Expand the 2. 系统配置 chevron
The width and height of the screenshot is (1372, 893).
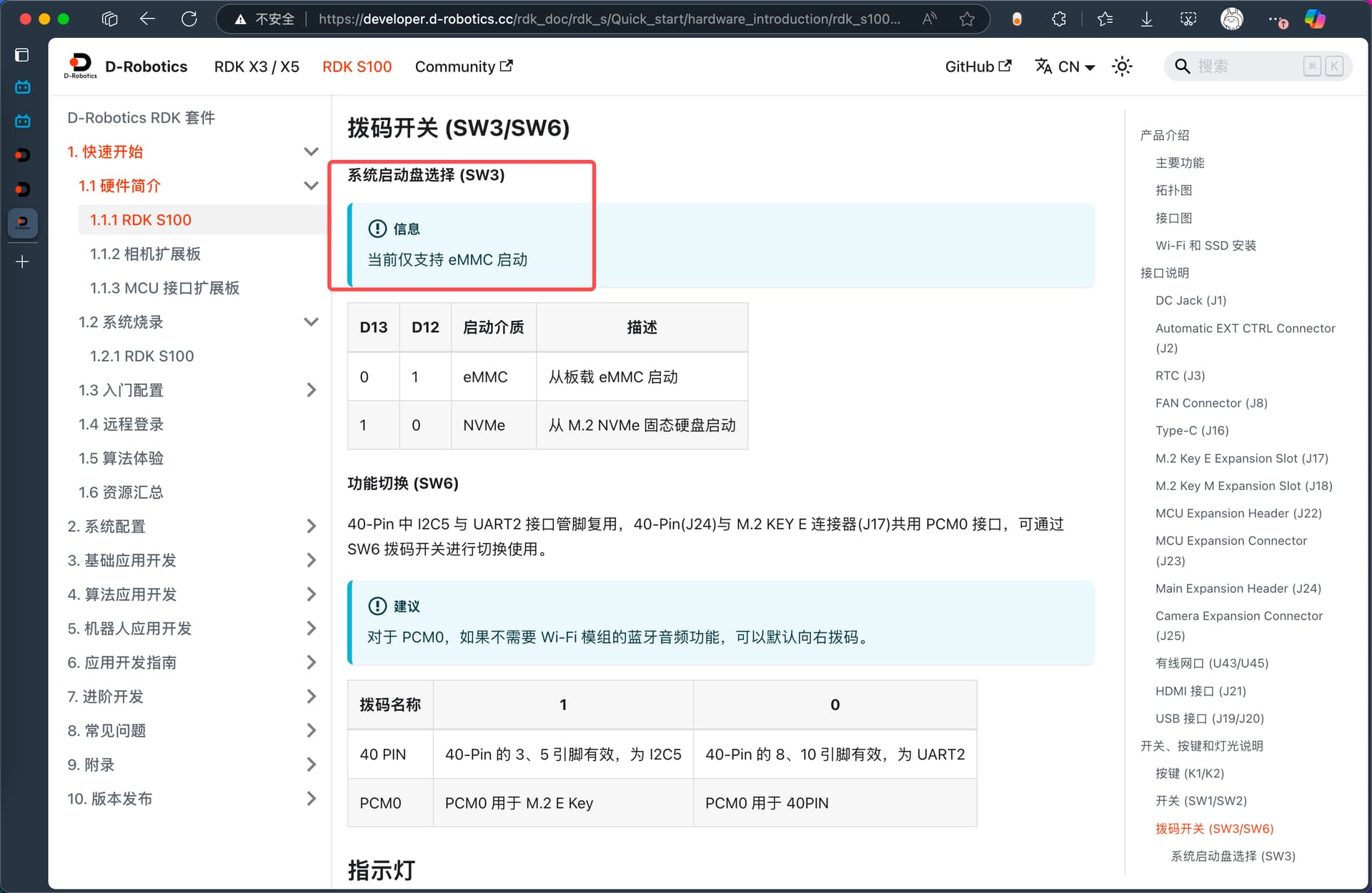[x=311, y=527]
